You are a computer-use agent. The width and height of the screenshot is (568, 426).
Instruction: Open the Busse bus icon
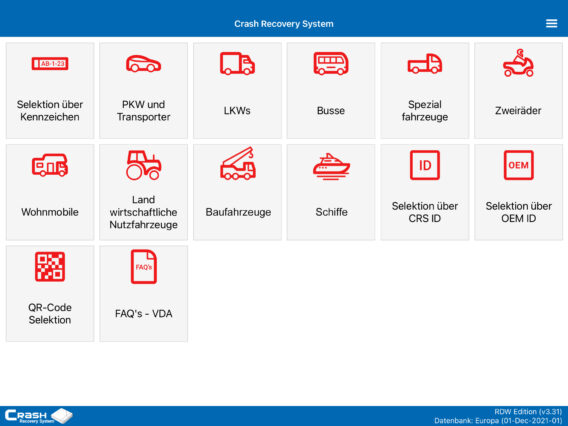point(331,64)
